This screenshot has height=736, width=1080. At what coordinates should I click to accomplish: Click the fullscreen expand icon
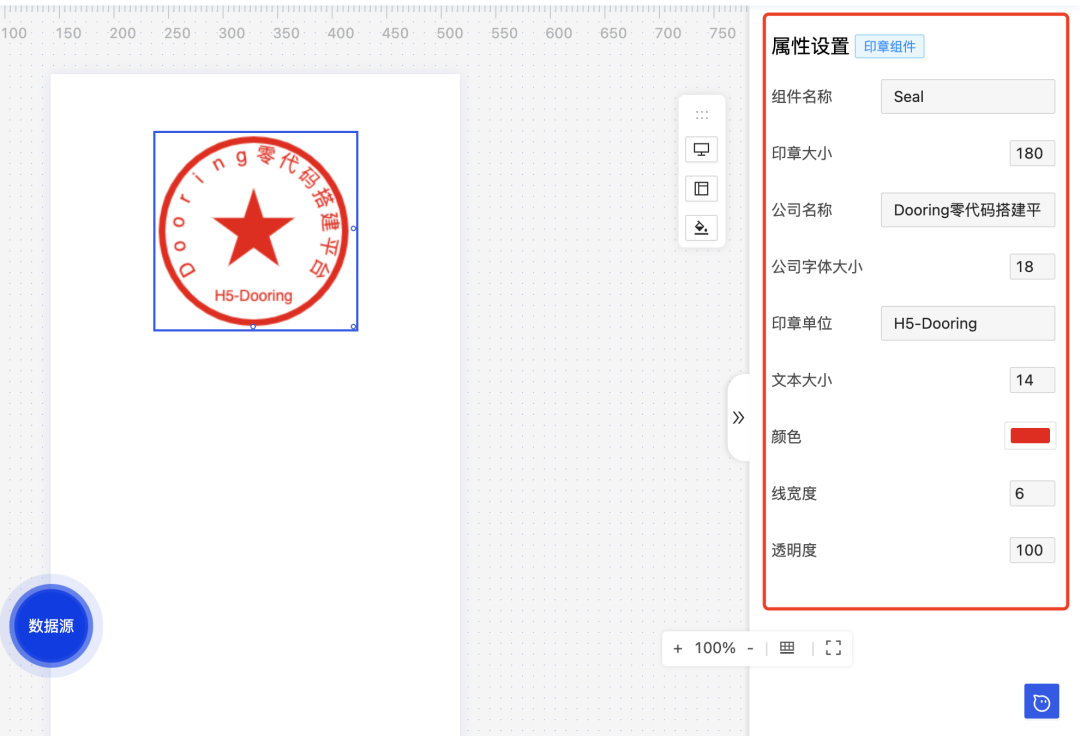pyautogui.click(x=833, y=648)
